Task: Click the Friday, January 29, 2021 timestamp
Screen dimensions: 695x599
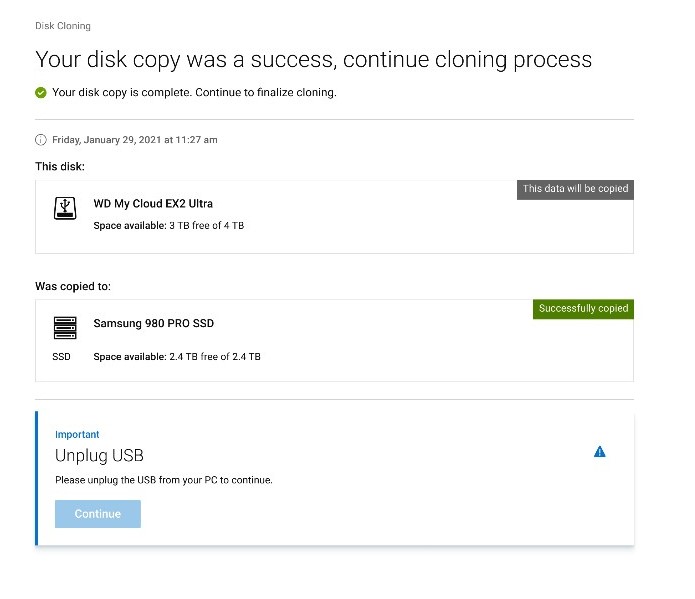Action: click(x=135, y=140)
